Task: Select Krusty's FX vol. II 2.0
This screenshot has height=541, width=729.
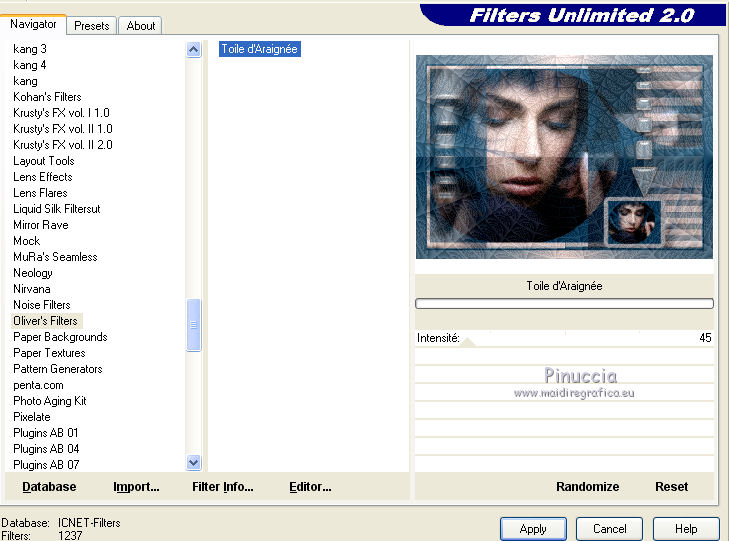Action: pyautogui.click(x=63, y=145)
